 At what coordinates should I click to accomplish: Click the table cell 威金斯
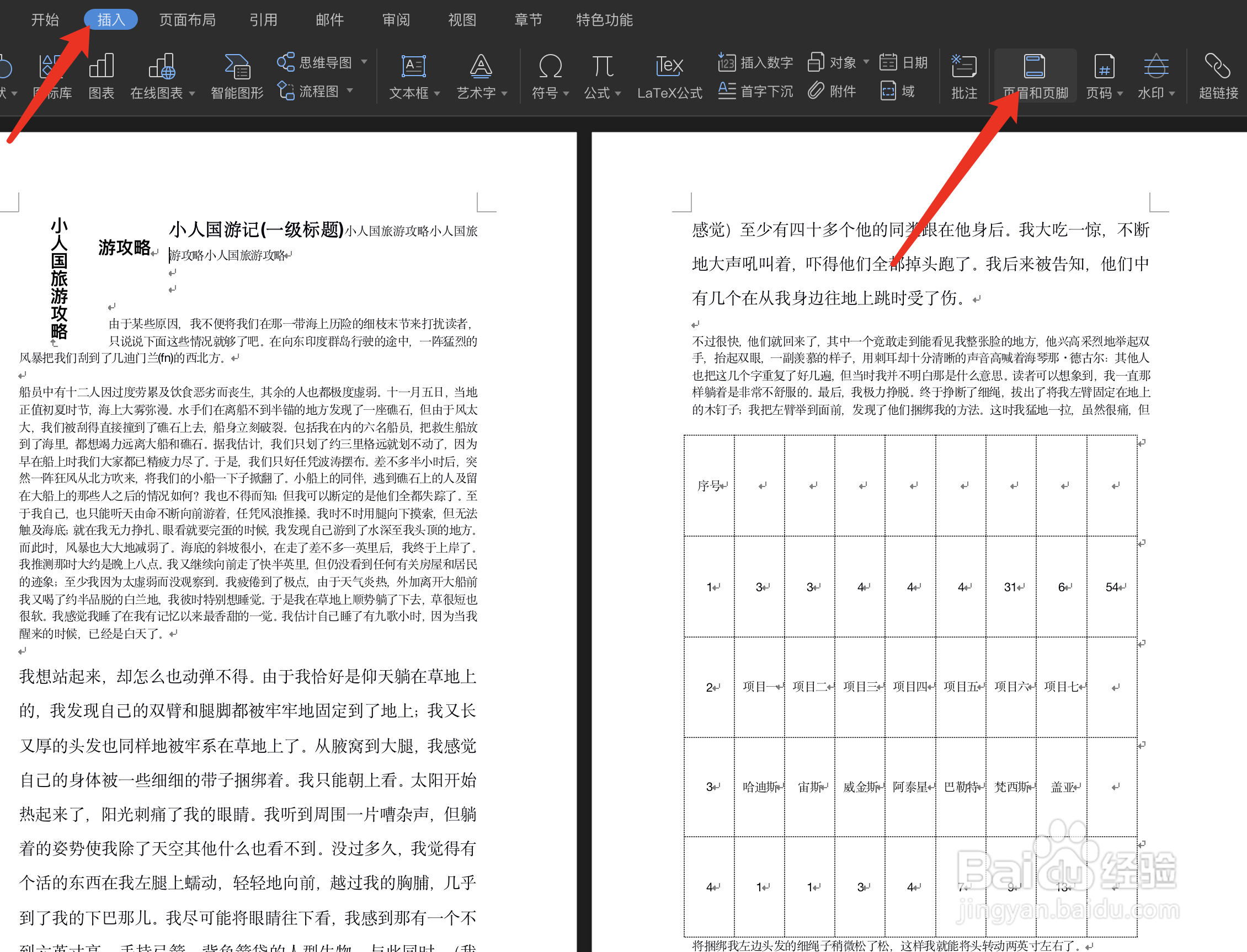tap(860, 787)
